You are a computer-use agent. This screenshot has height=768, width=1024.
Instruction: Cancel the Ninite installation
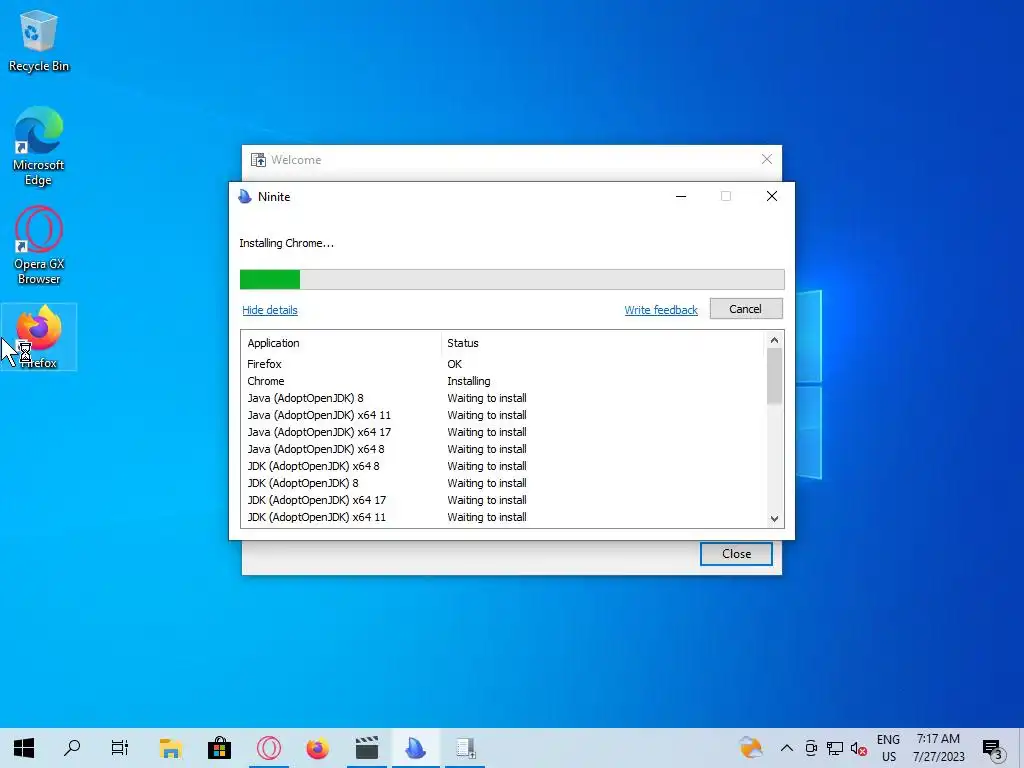click(x=746, y=309)
